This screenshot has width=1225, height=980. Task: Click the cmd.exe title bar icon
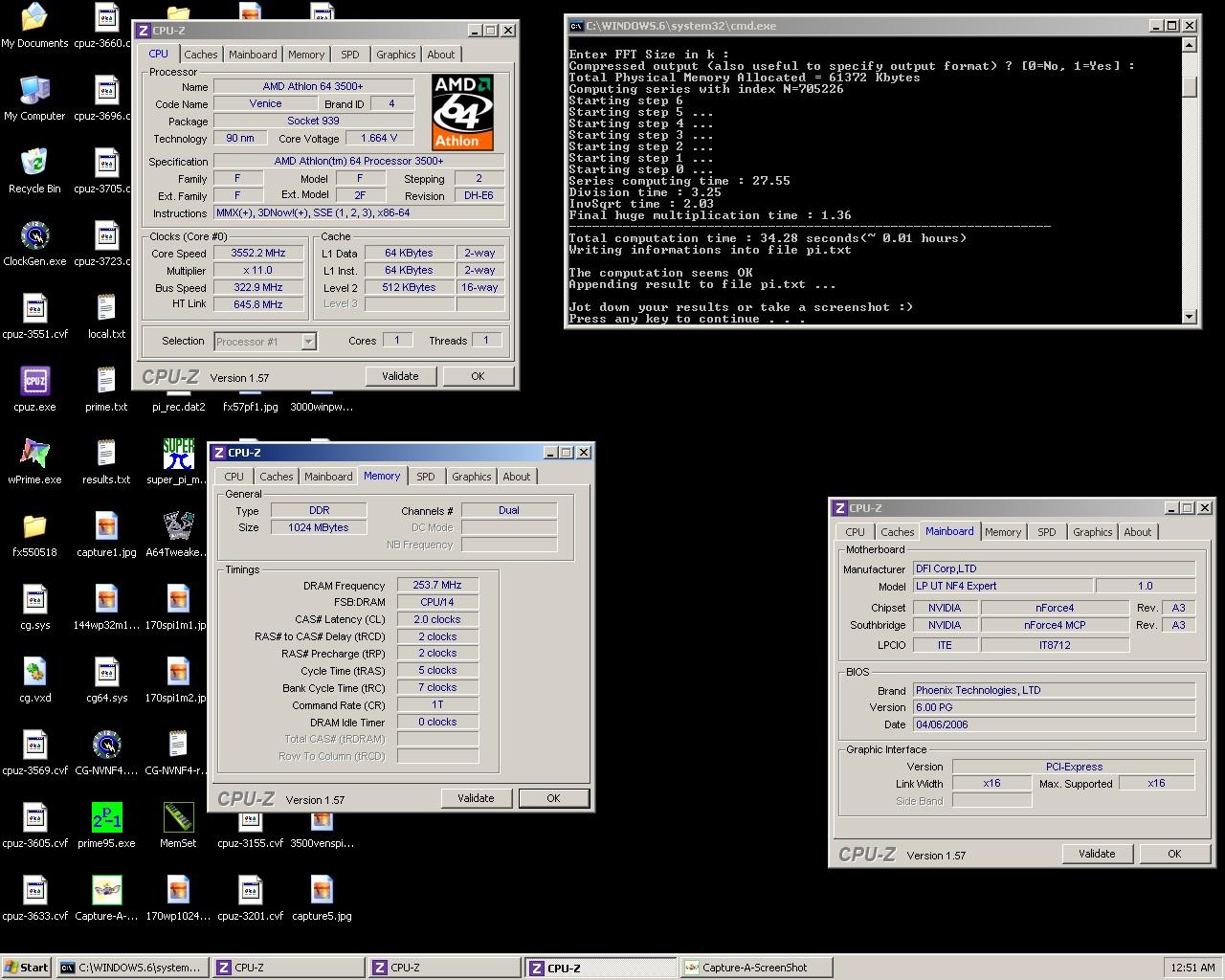pyautogui.click(x=576, y=26)
